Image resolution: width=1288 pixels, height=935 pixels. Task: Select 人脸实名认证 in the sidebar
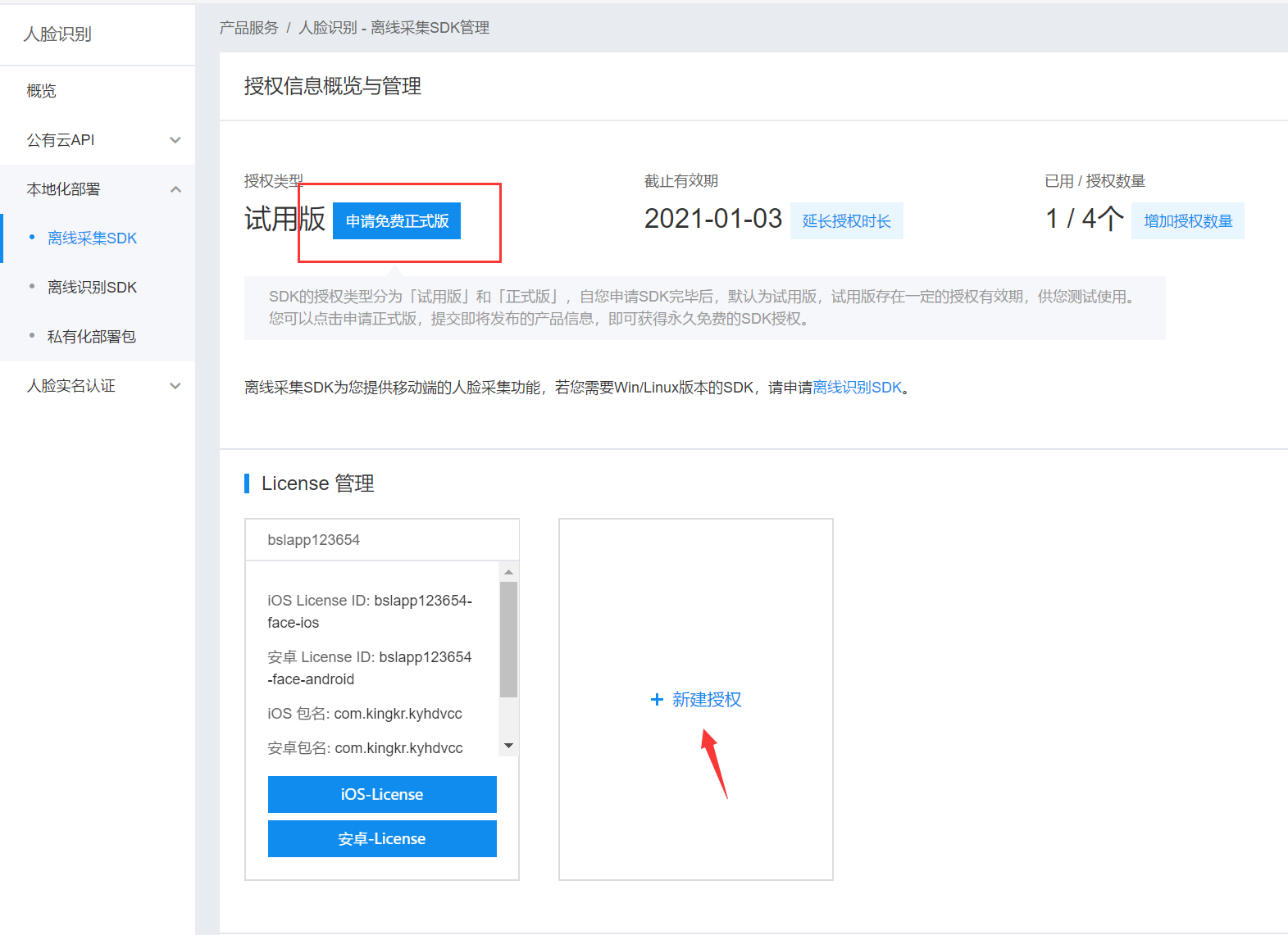(71, 386)
